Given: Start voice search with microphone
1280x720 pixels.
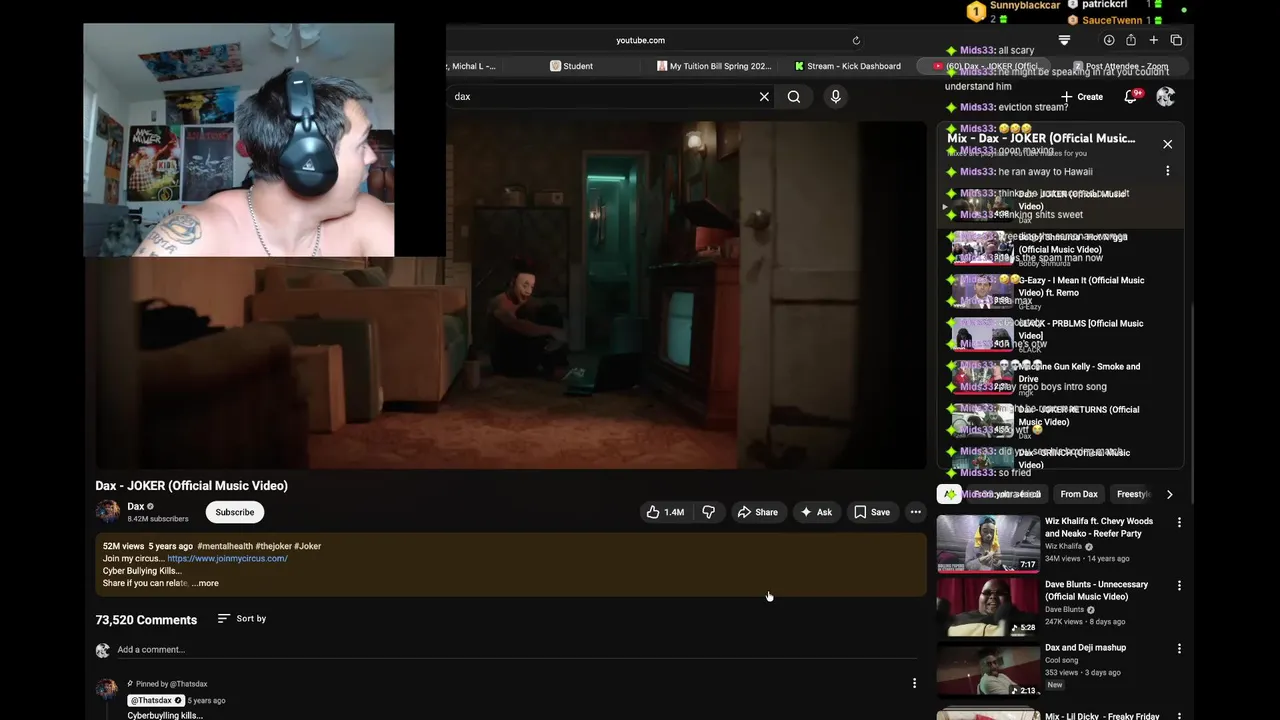Looking at the screenshot, I should pyautogui.click(x=836, y=97).
